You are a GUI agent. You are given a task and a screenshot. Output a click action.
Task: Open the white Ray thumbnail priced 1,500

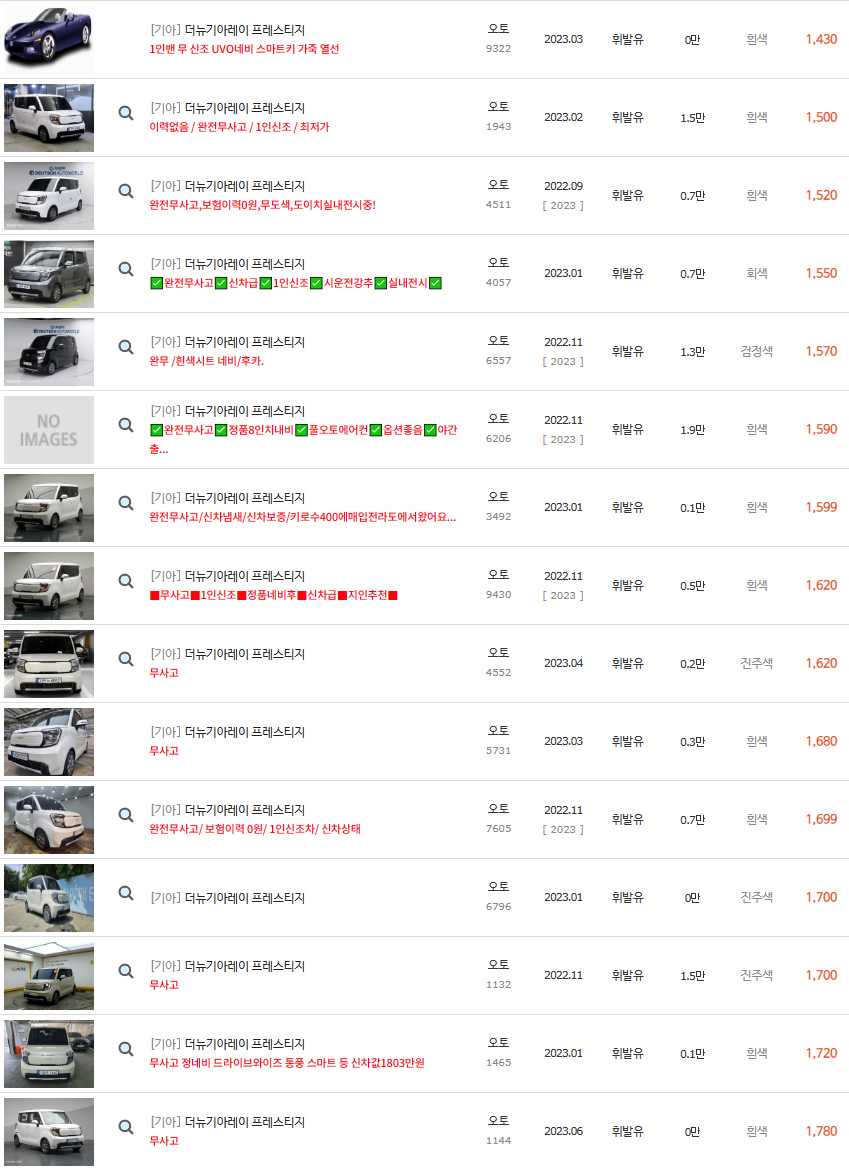click(x=49, y=118)
